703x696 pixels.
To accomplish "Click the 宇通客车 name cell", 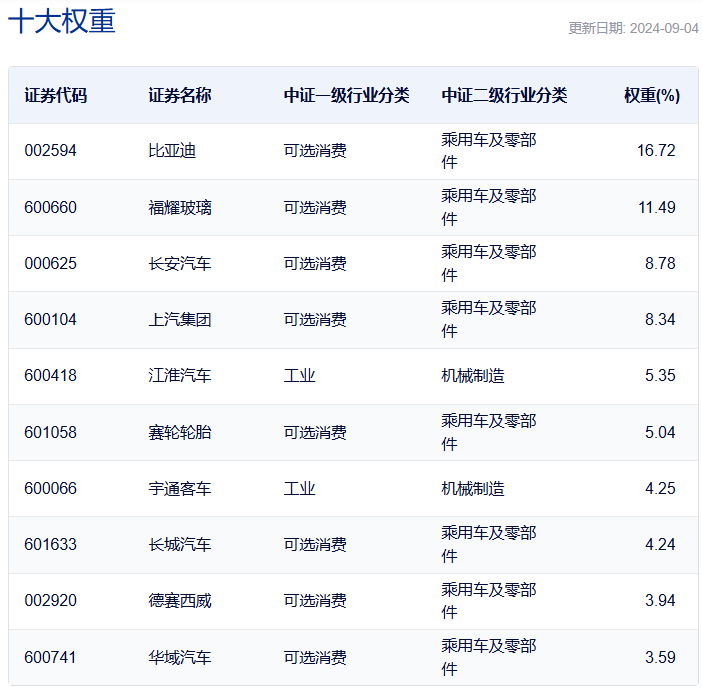I will pyautogui.click(x=180, y=489).
